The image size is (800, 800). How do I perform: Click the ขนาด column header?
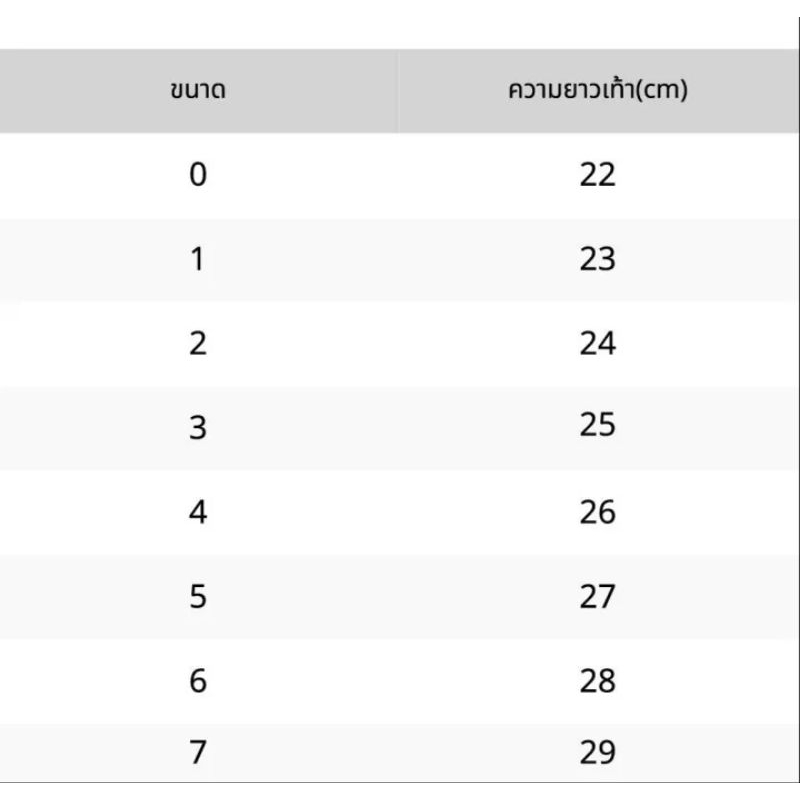tap(198, 91)
